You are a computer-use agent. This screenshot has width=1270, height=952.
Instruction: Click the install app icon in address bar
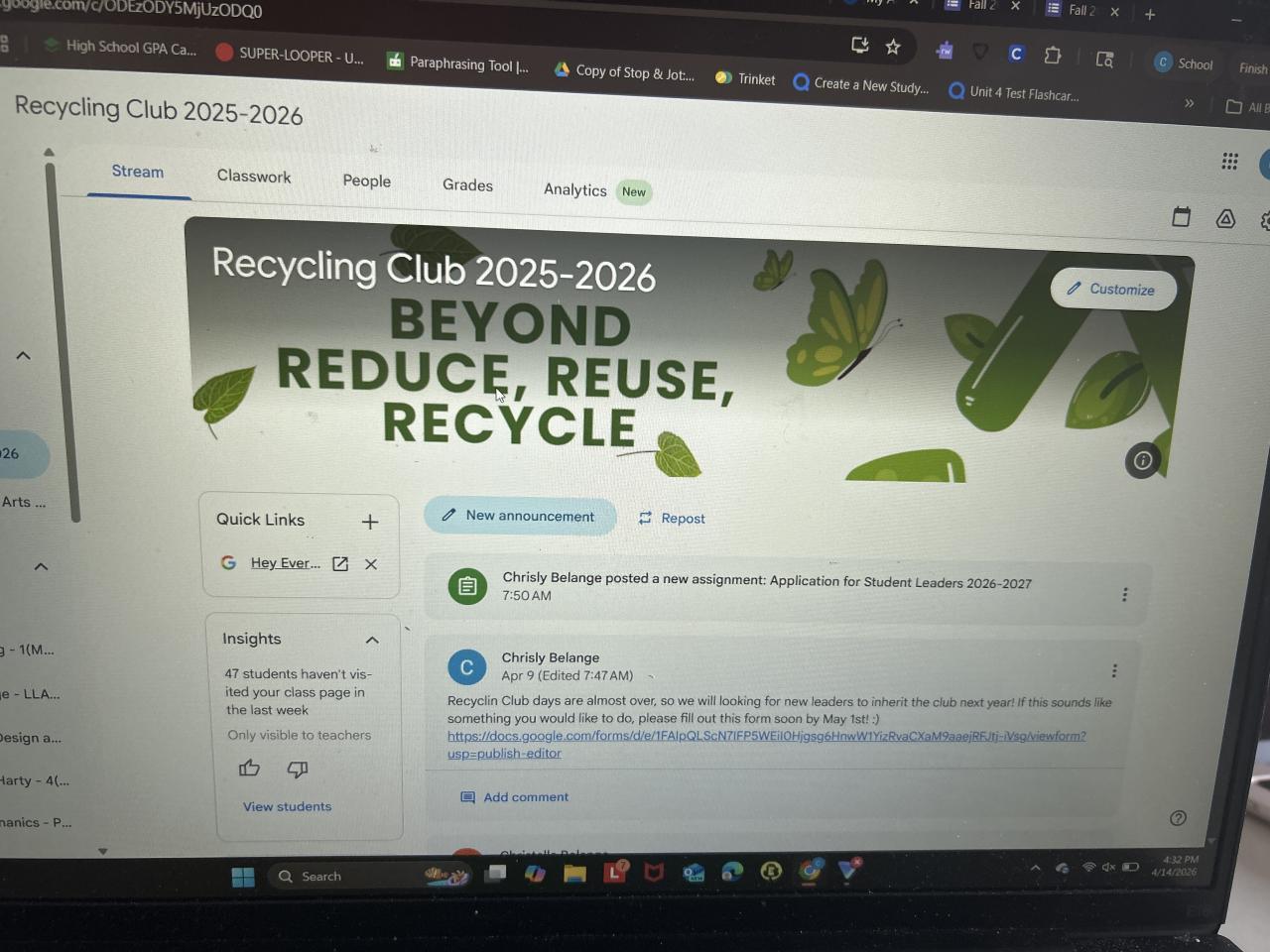point(860,45)
